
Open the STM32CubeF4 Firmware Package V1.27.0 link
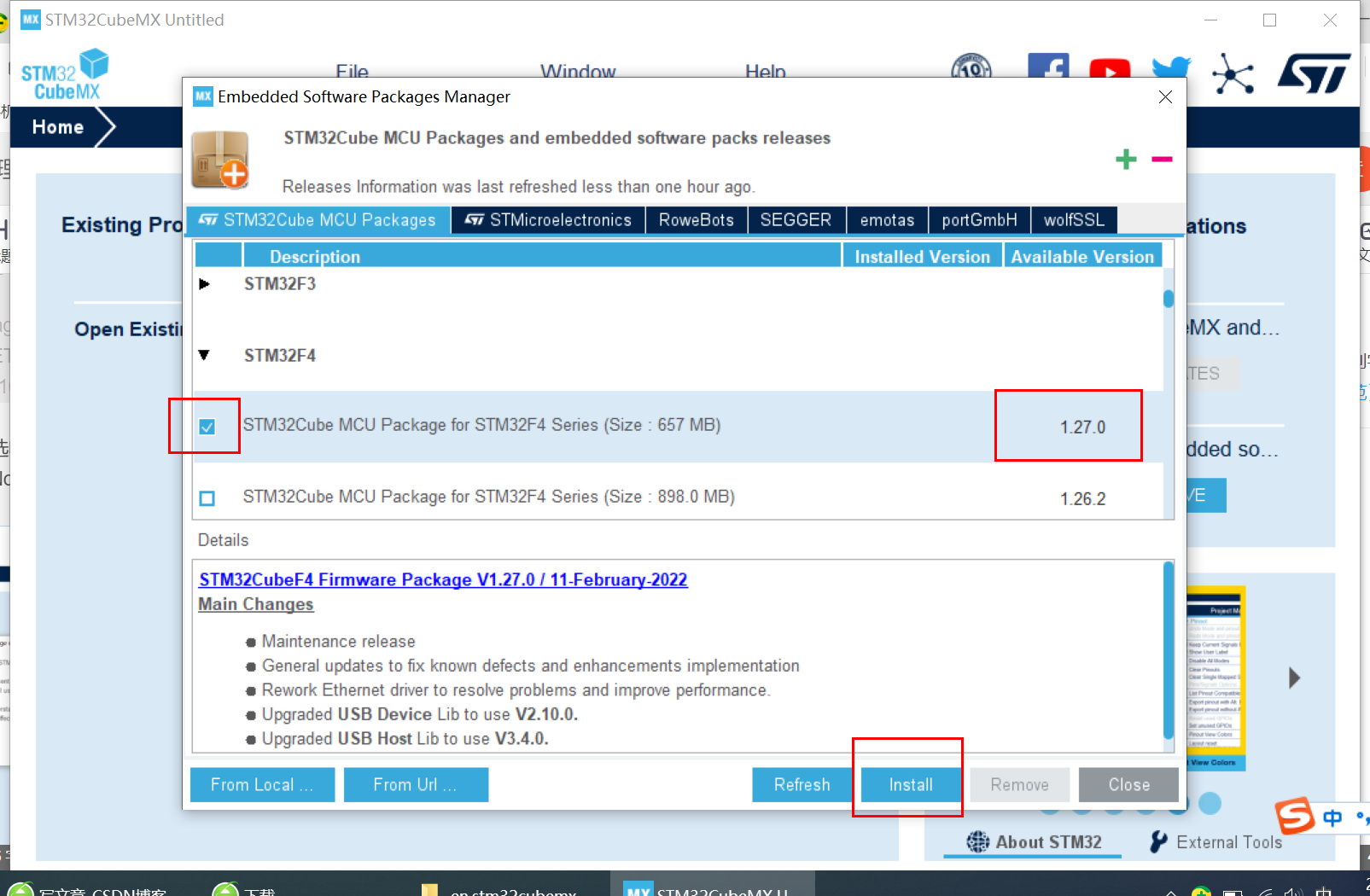pyautogui.click(x=443, y=580)
